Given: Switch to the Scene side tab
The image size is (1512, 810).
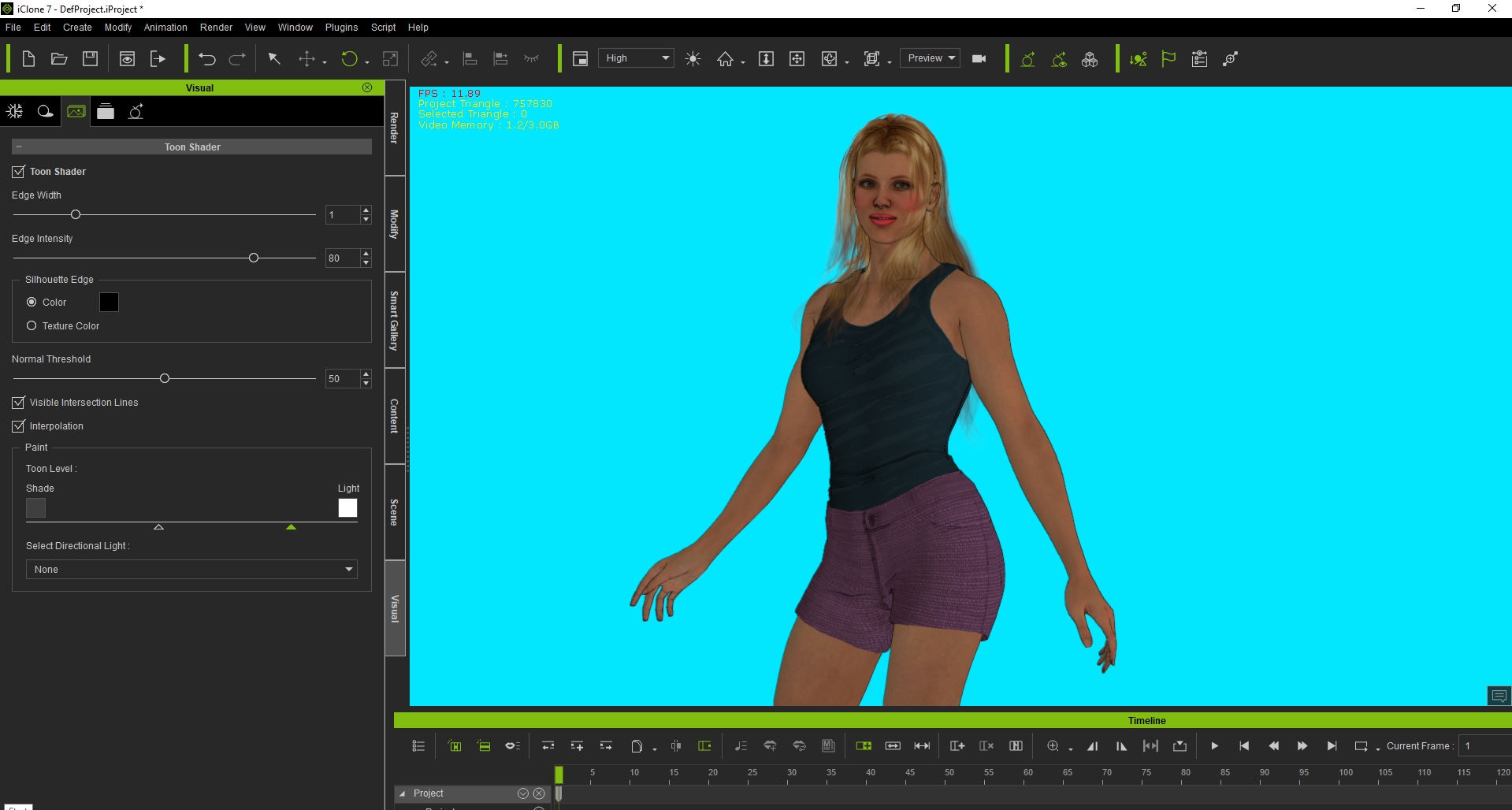Looking at the screenshot, I should tap(395, 512).
